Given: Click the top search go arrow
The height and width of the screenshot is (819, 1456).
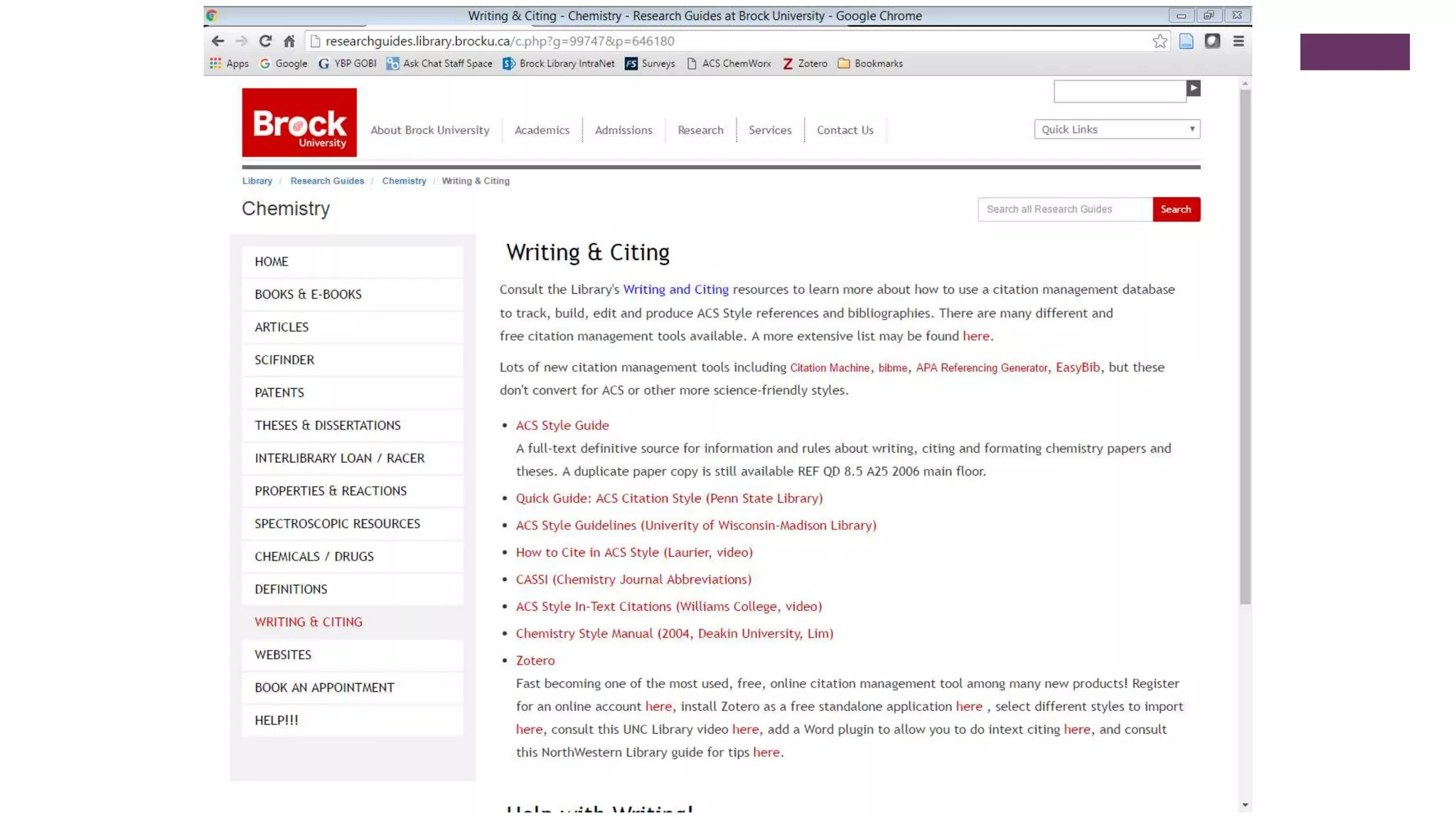Looking at the screenshot, I should [x=1193, y=88].
